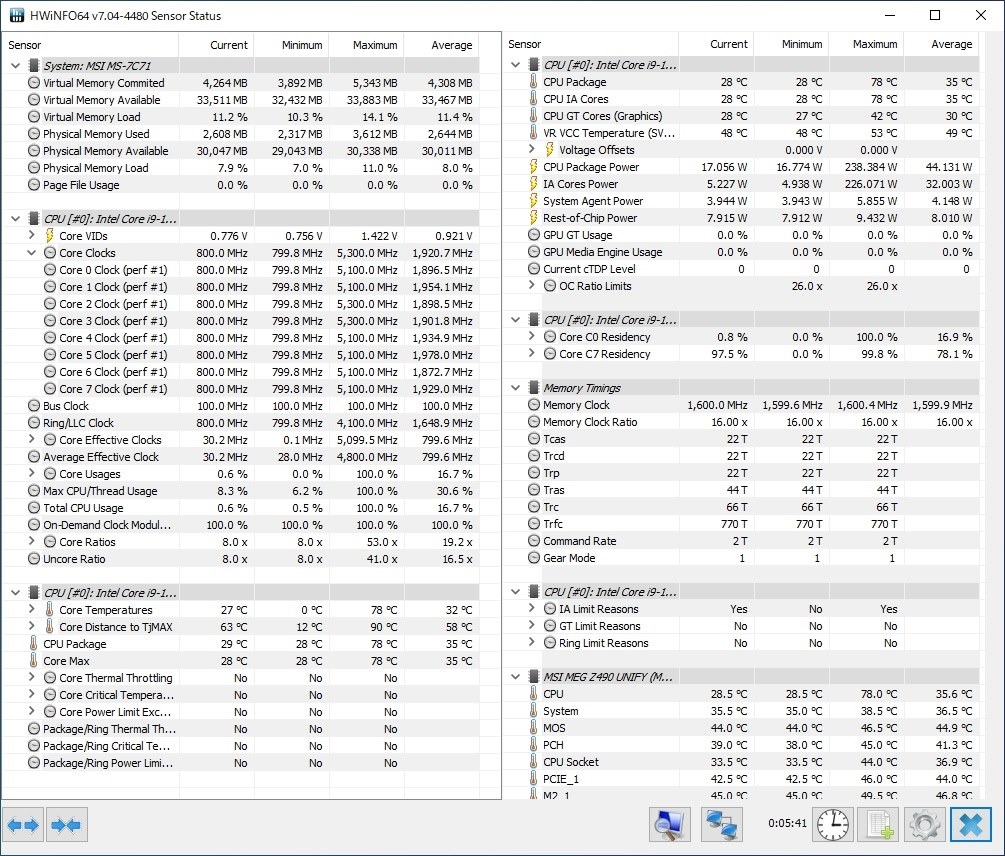Click the HWiNFO64 title bar app icon
Screen dimensions: 1005x856
17,15
